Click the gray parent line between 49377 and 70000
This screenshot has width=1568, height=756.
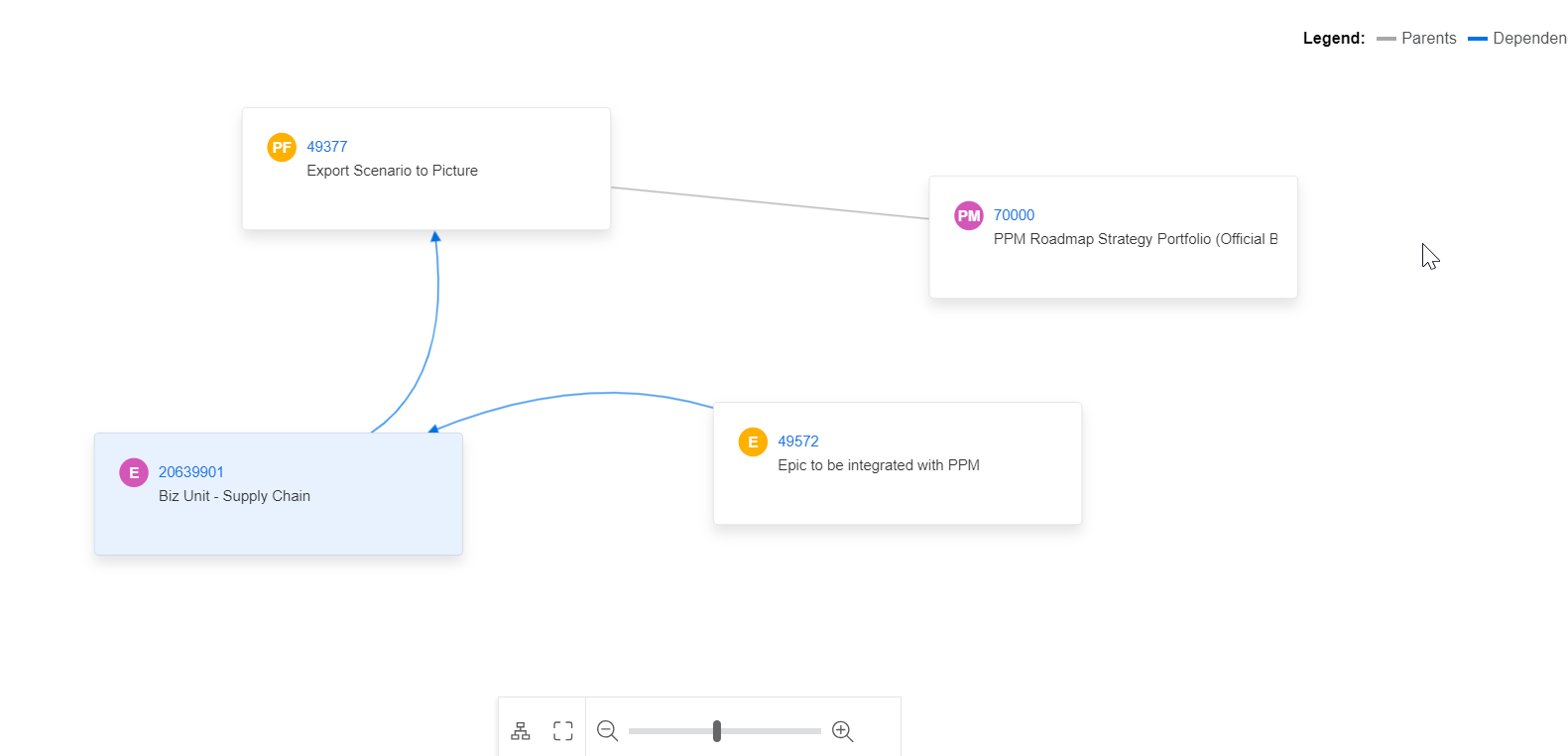[x=770, y=202]
